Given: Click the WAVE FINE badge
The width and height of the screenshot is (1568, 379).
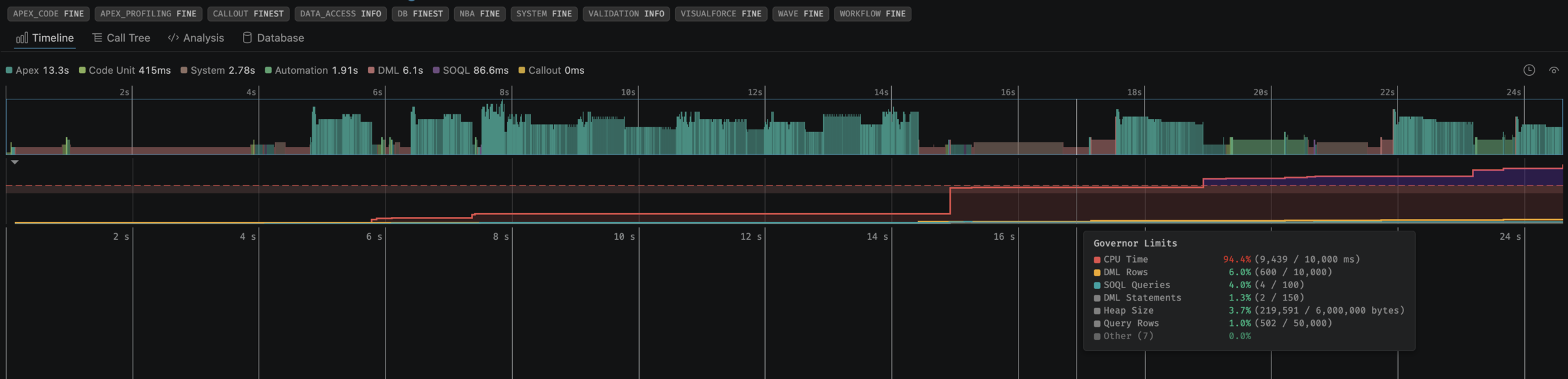Looking at the screenshot, I should pyautogui.click(x=800, y=14).
